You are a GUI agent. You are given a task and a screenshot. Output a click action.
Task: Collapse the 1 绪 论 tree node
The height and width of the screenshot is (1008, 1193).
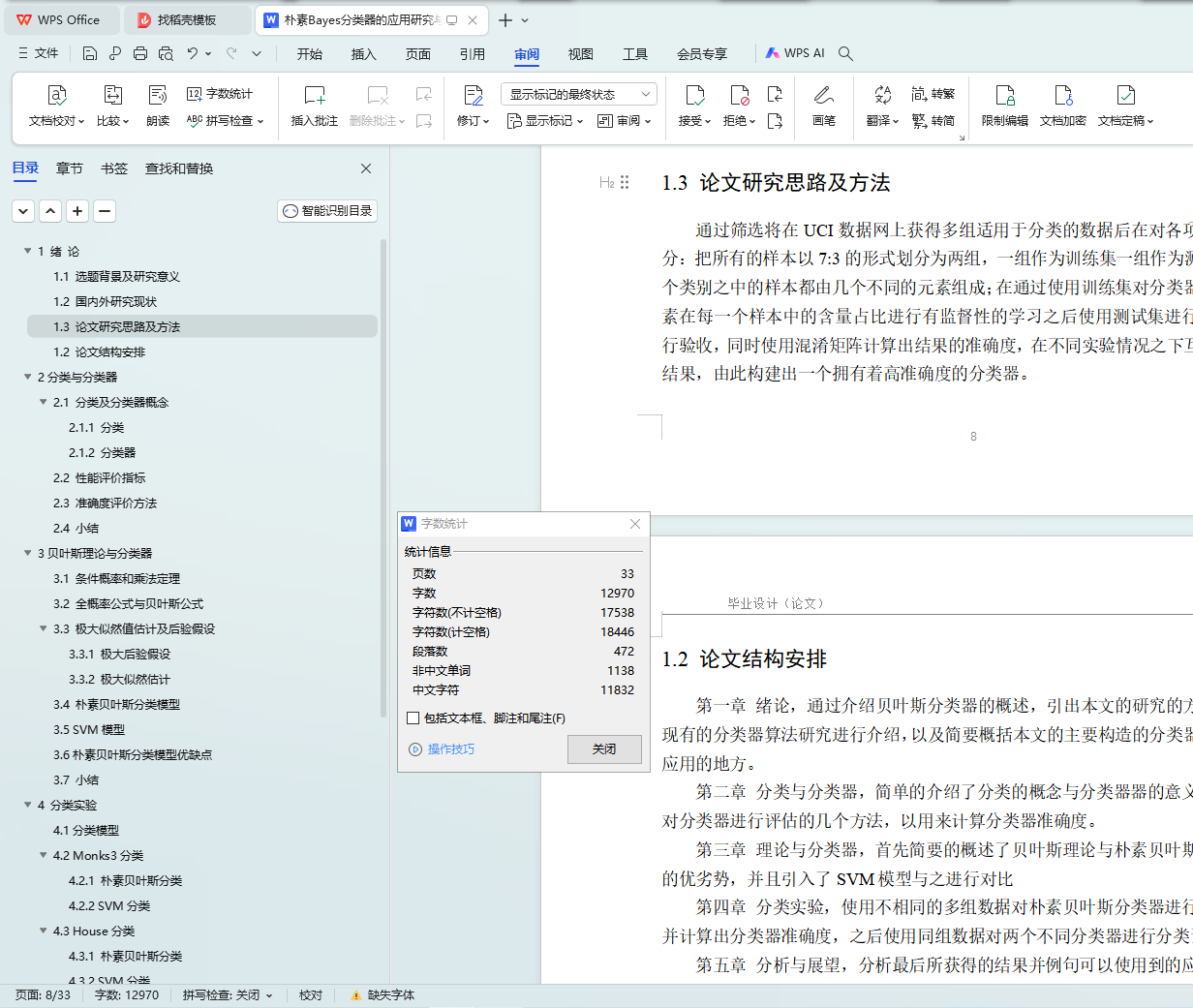click(x=28, y=251)
